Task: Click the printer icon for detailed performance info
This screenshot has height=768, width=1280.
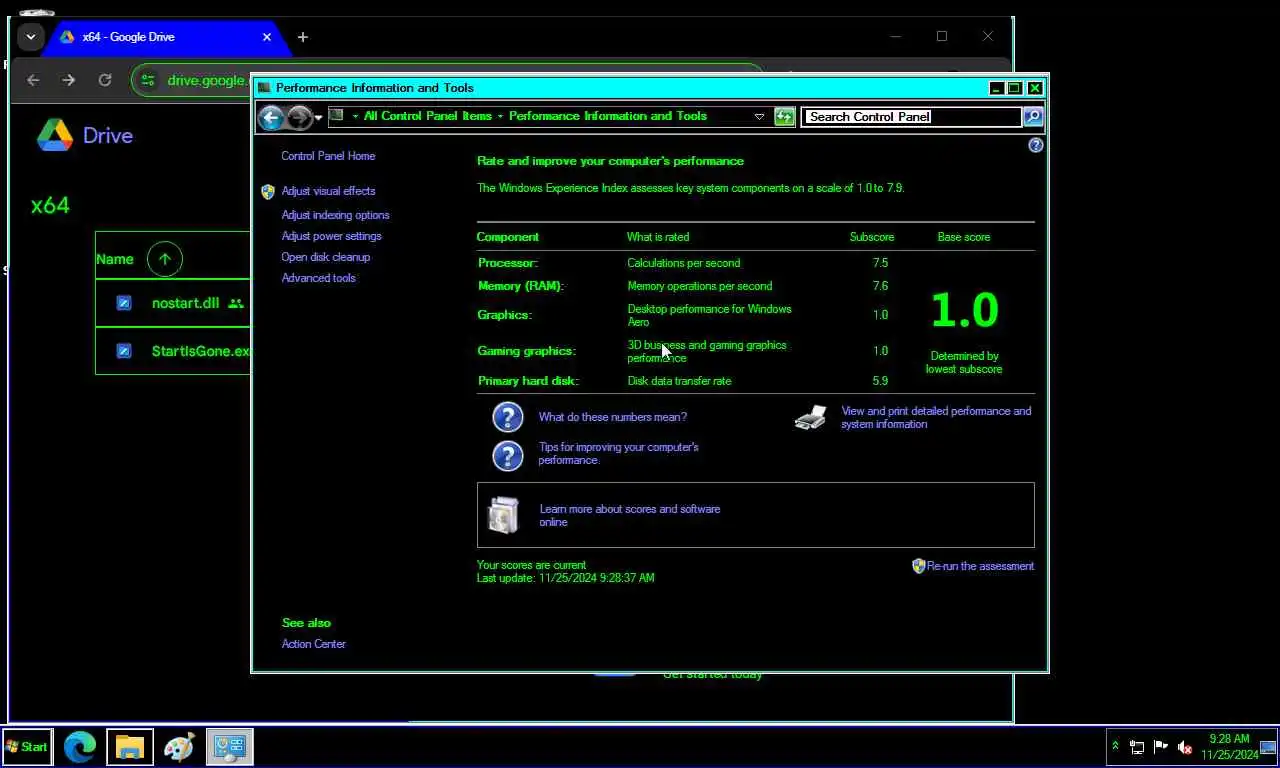Action: coord(811,417)
